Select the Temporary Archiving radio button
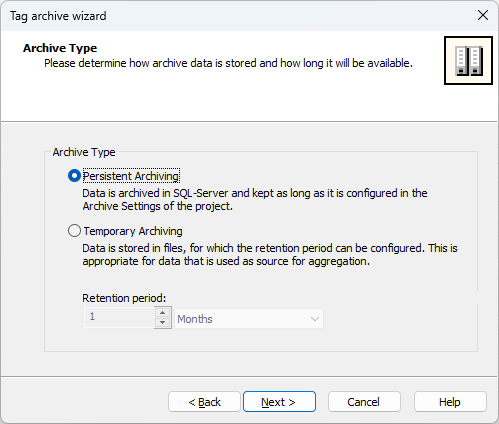This screenshot has width=499, height=424. (74, 231)
